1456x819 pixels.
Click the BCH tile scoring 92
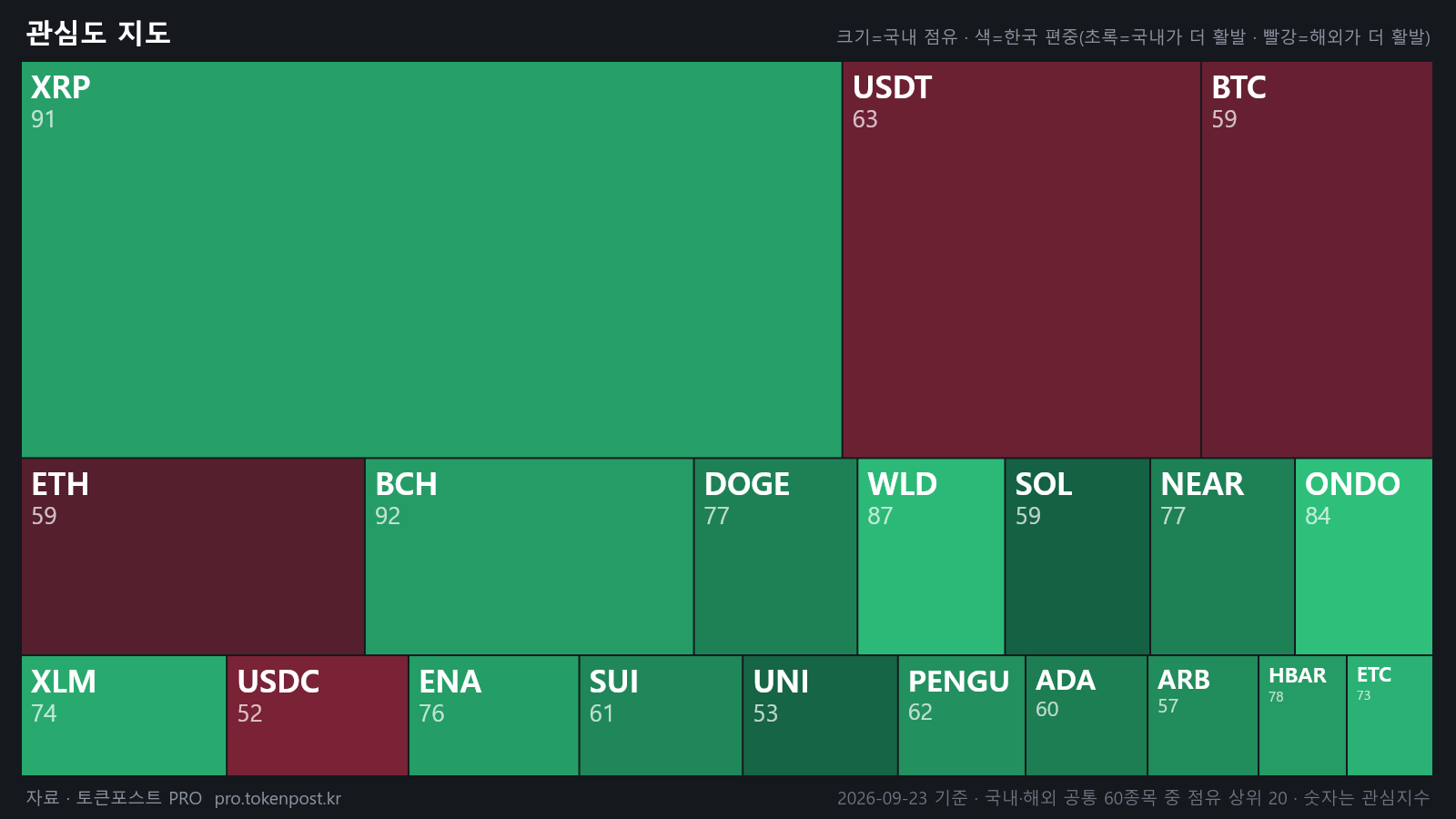(x=529, y=556)
